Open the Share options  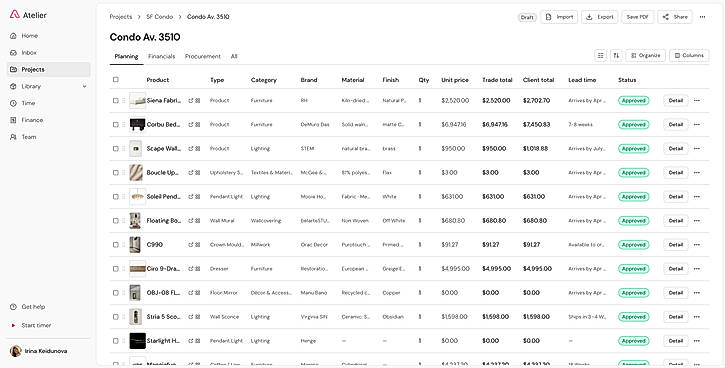(675, 17)
